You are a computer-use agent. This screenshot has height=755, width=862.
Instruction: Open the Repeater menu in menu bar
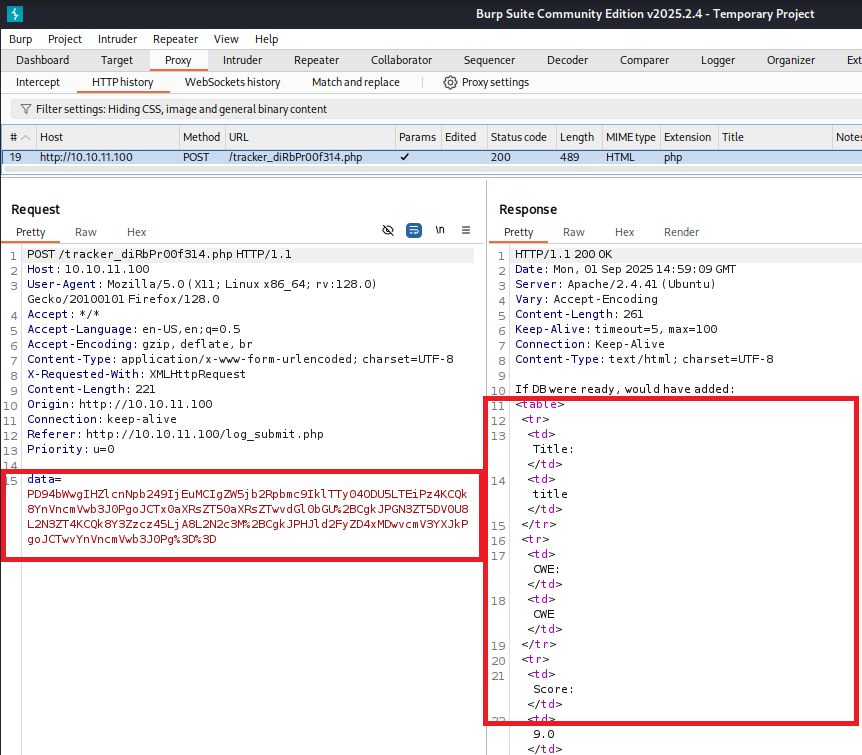click(x=175, y=39)
